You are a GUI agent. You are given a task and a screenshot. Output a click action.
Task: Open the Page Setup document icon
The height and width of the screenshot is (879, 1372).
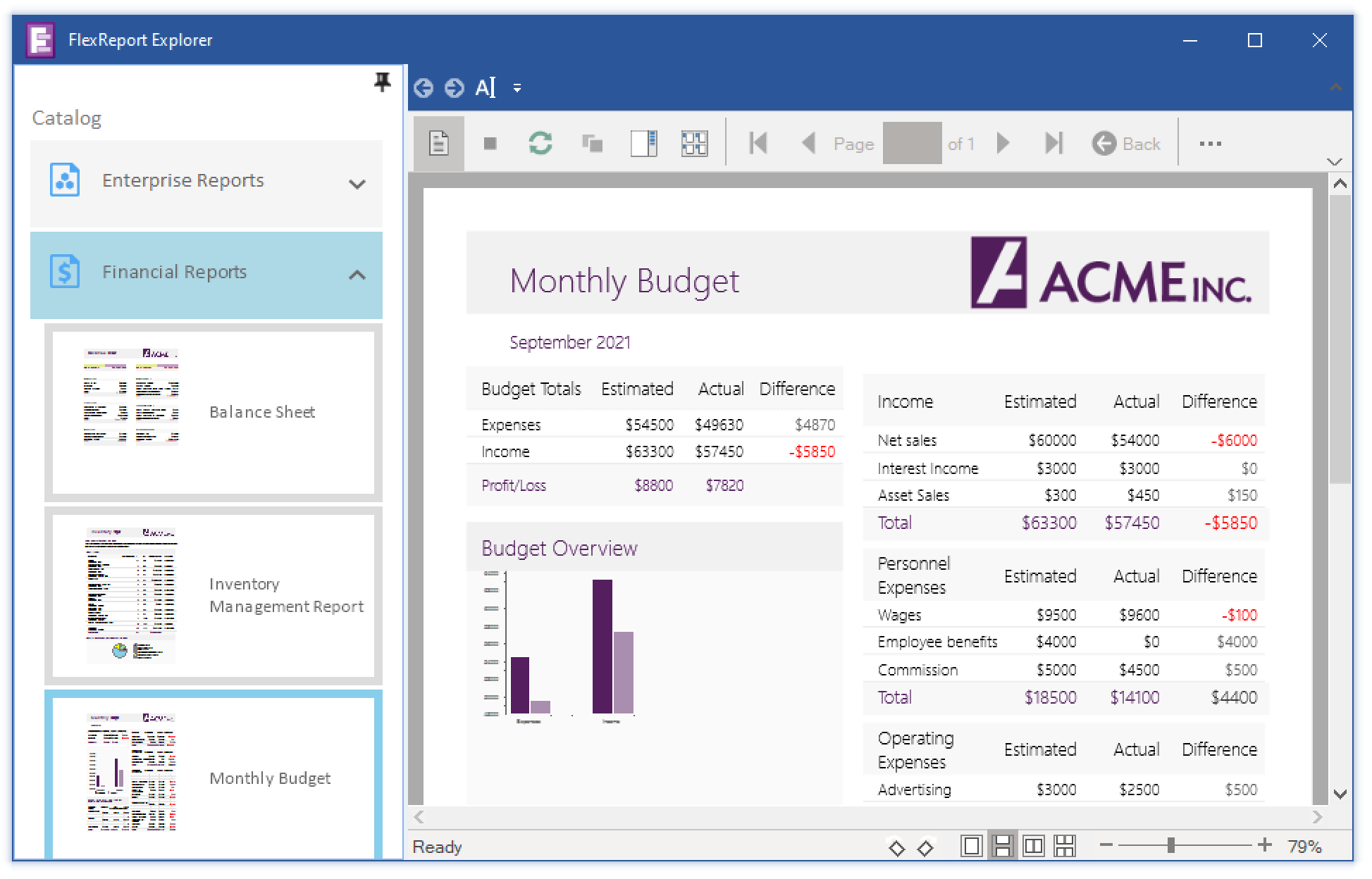pyautogui.click(x=439, y=144)
